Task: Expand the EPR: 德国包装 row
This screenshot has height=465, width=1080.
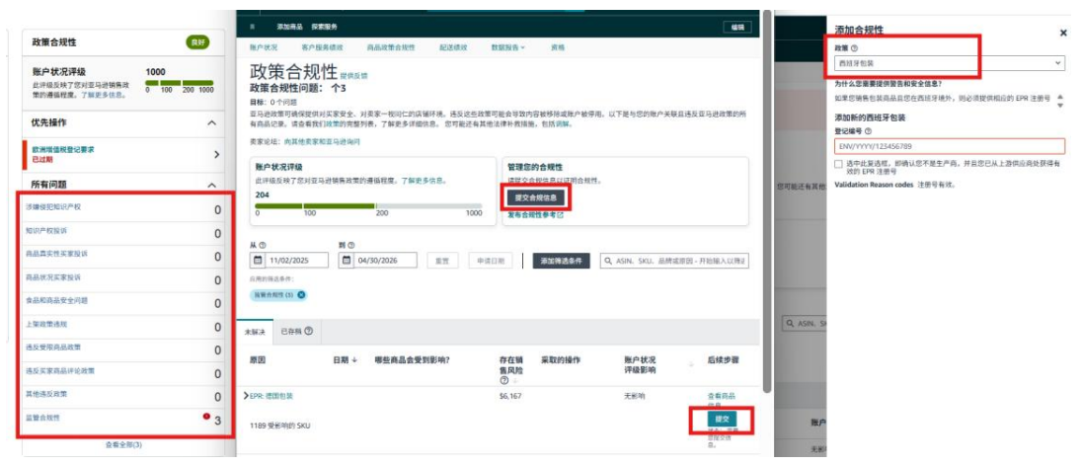Action: point(246,396)
